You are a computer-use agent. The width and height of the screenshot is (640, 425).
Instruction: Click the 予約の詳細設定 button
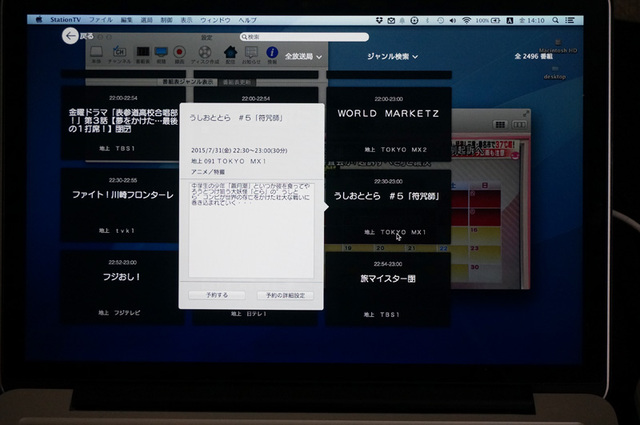pyautogui.click(x=285, y=295)
